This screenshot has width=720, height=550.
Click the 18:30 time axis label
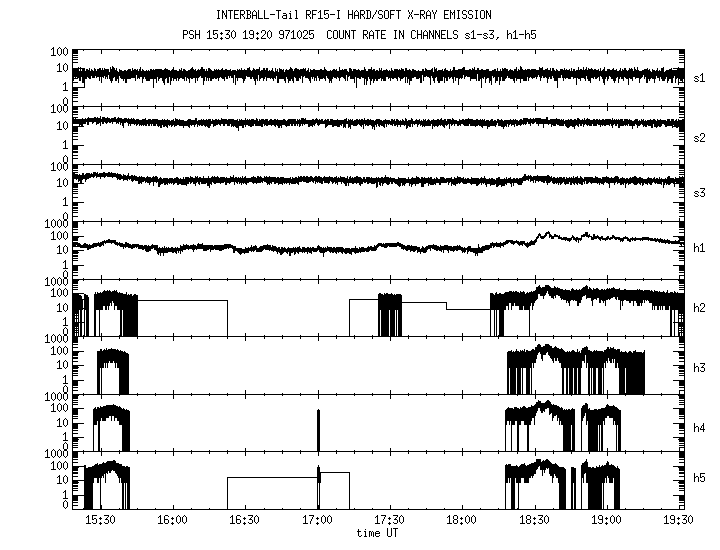click(534, 521)
